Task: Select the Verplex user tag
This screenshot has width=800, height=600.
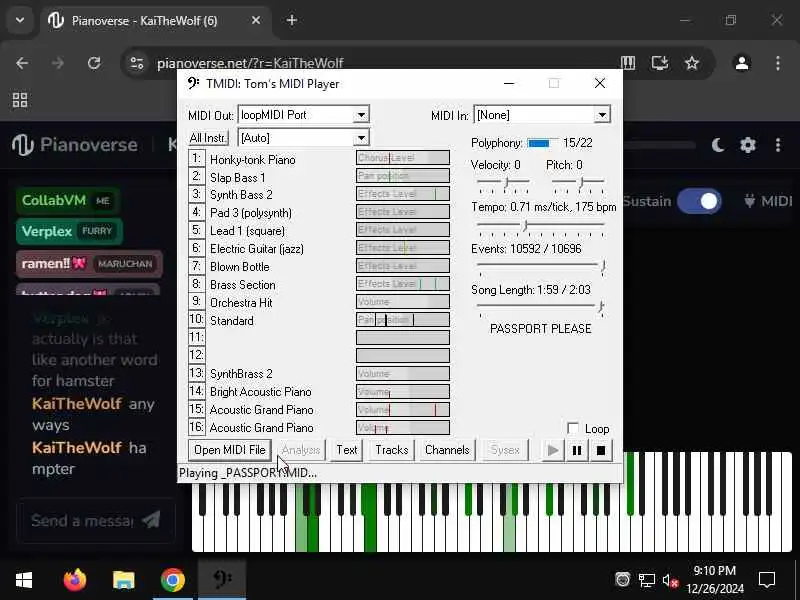Action: point(68,232)
